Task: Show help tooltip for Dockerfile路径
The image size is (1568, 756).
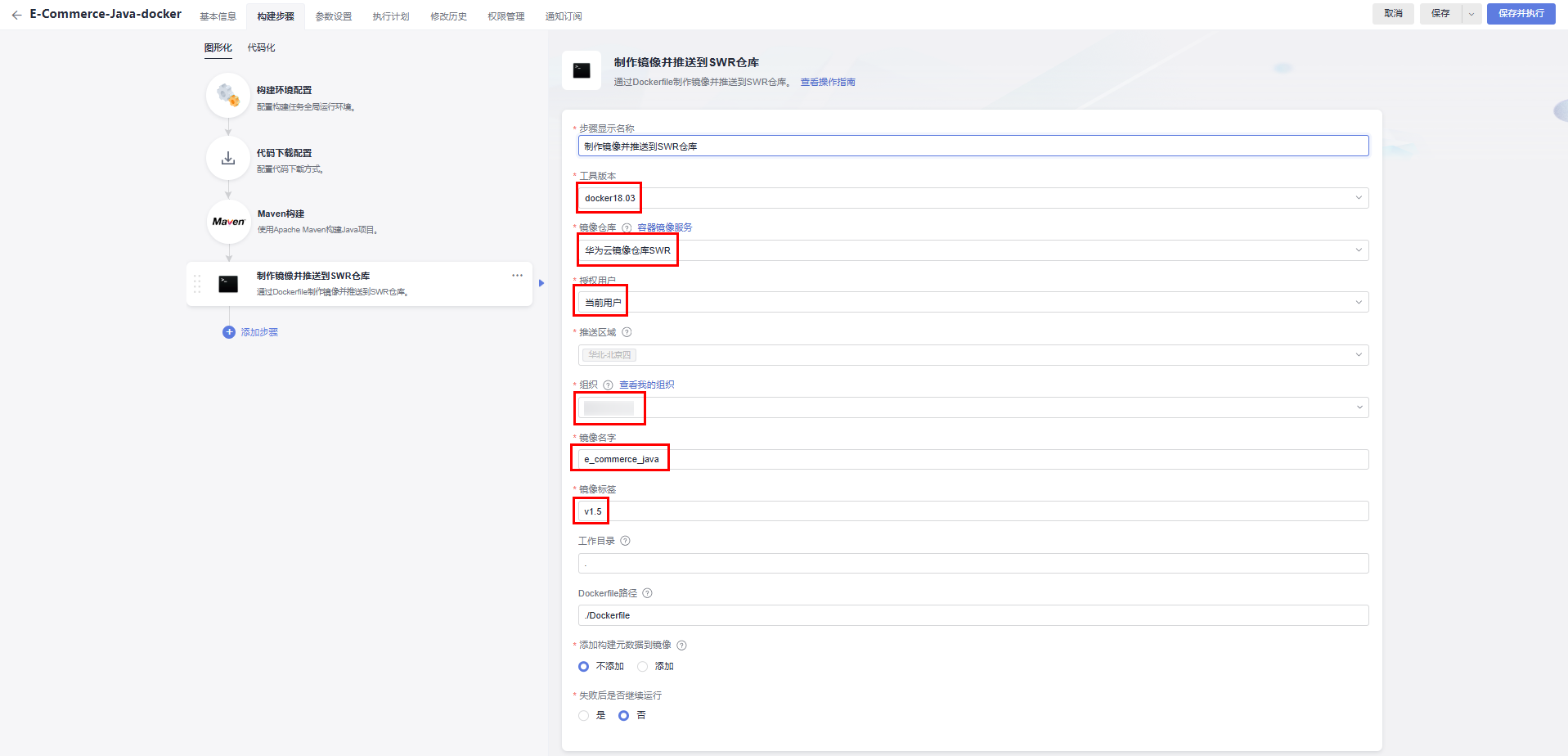Action: 647,593
